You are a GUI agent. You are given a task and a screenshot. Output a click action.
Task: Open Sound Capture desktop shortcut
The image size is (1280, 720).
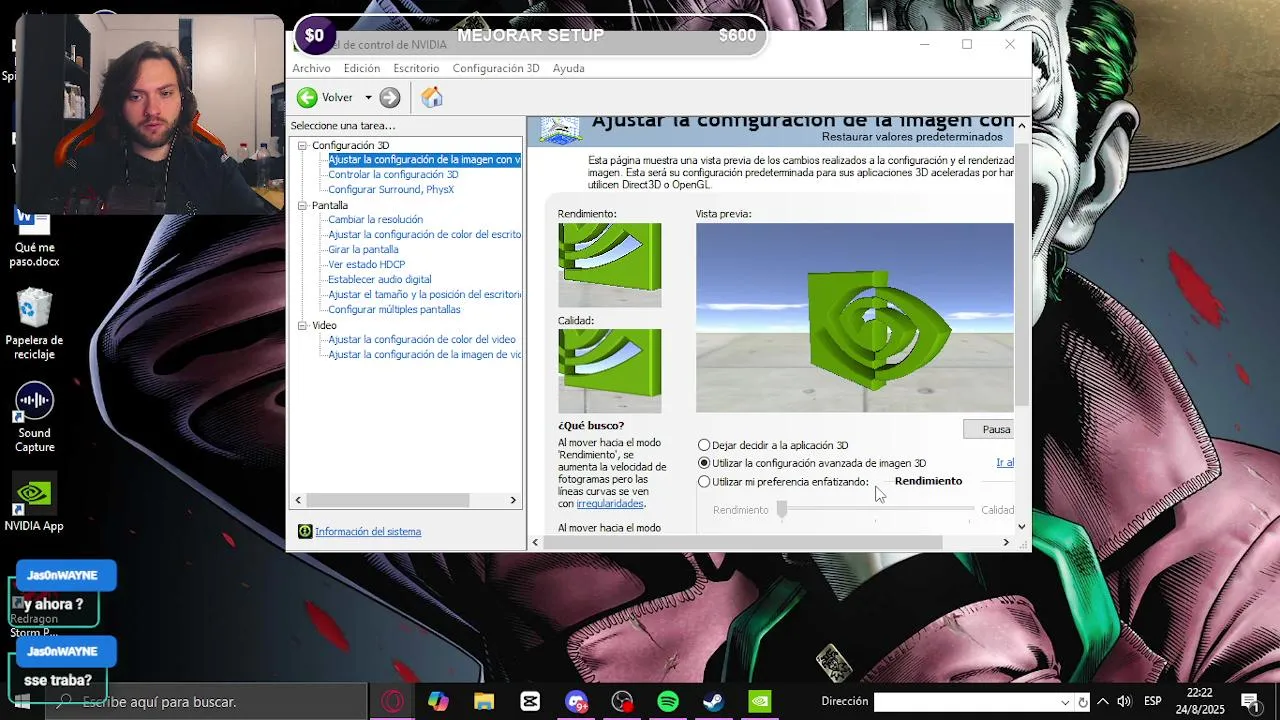34,417
